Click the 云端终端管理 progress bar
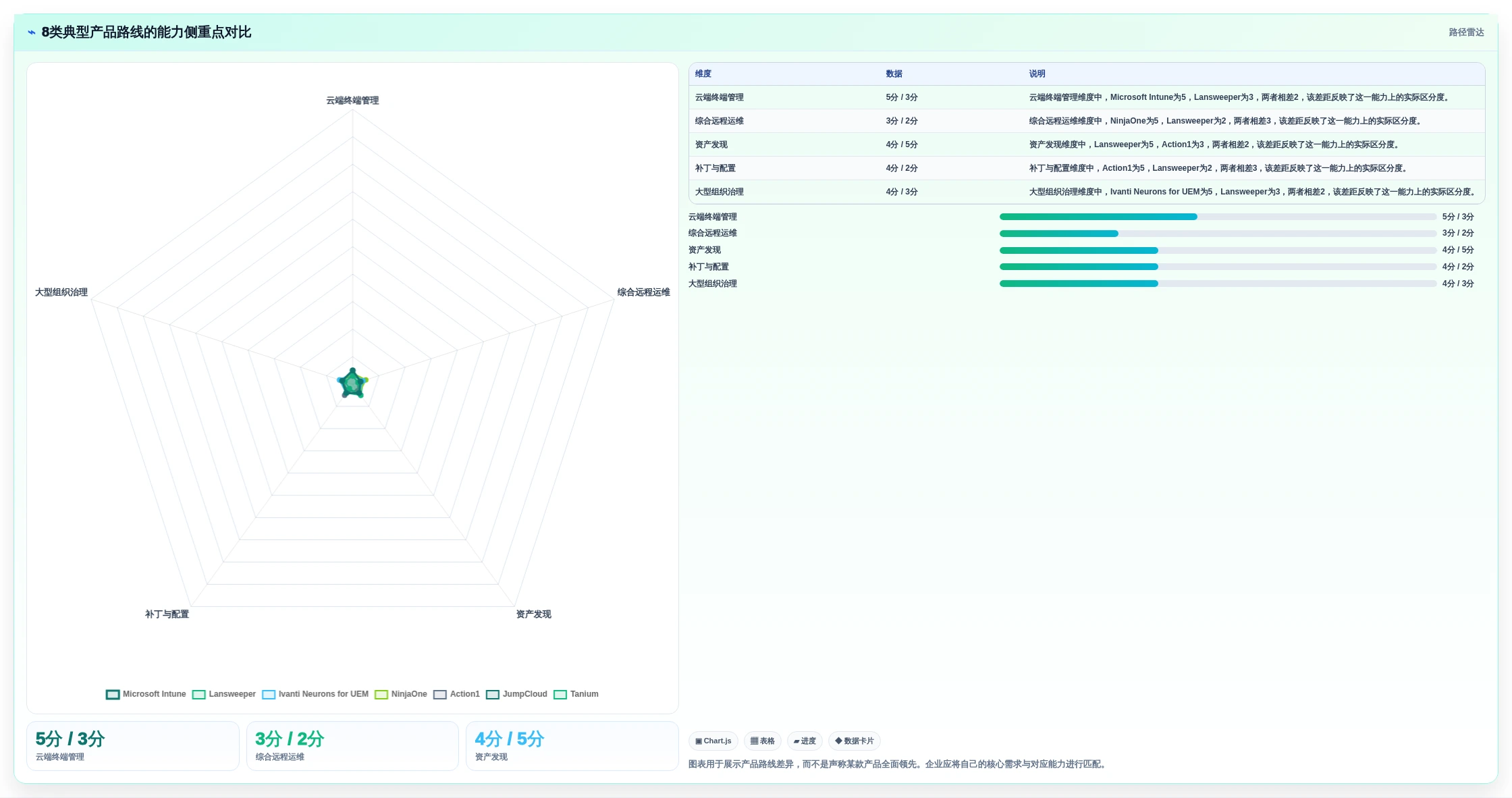 (x=1218, y=217)
